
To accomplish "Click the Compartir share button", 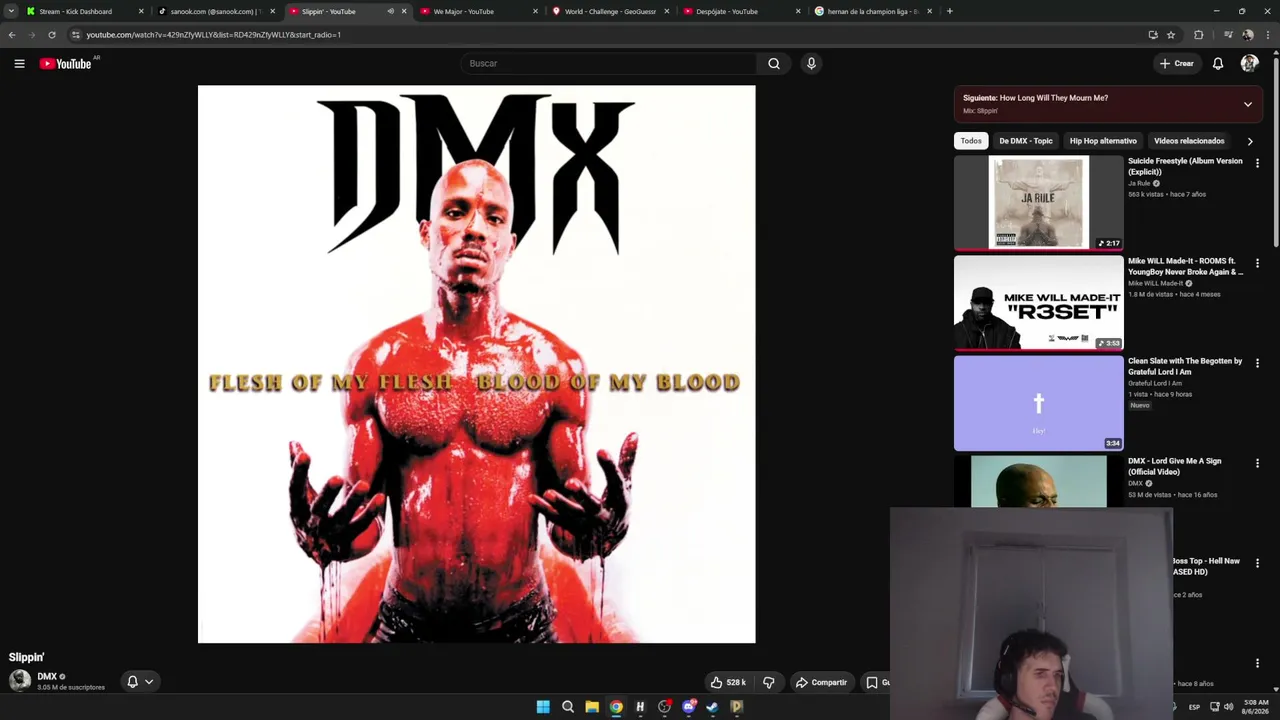I will click(821, 682).
